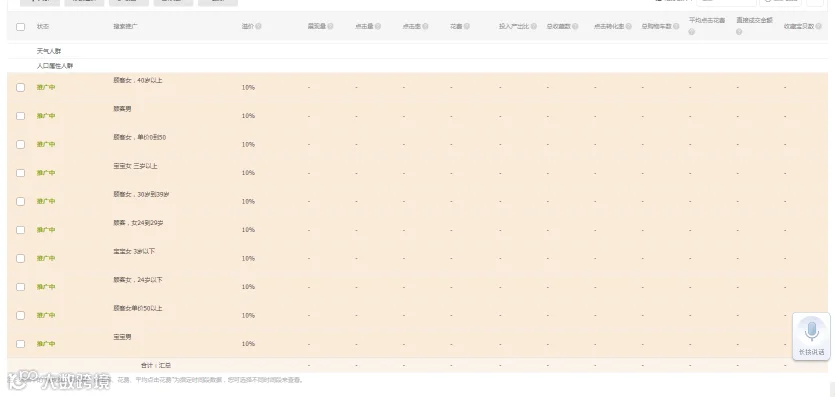Click the 点击转化率 column header label
835x397 pixels.
pyautogui.click(x=609, y=26)
